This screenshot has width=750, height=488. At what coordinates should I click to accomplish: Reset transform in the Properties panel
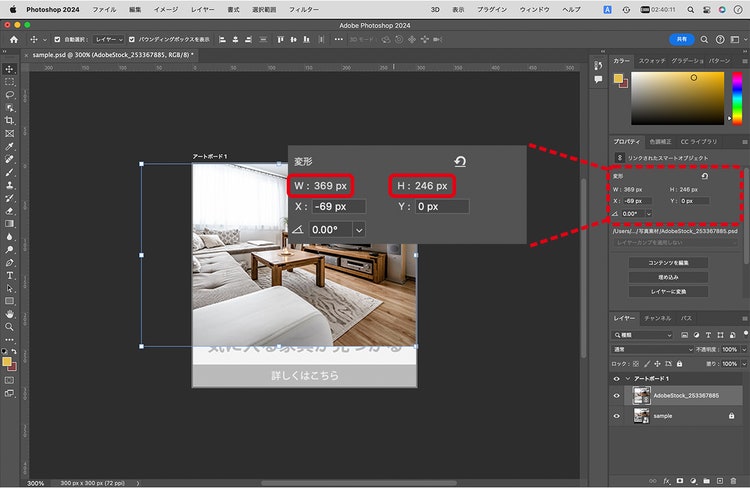[x=705, y=177]
